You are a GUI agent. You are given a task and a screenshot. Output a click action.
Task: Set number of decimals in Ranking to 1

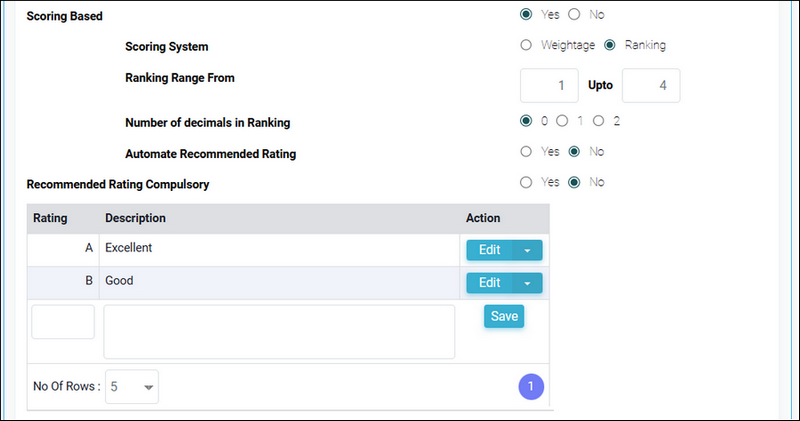pyautogui.click(x=562, y=121)
